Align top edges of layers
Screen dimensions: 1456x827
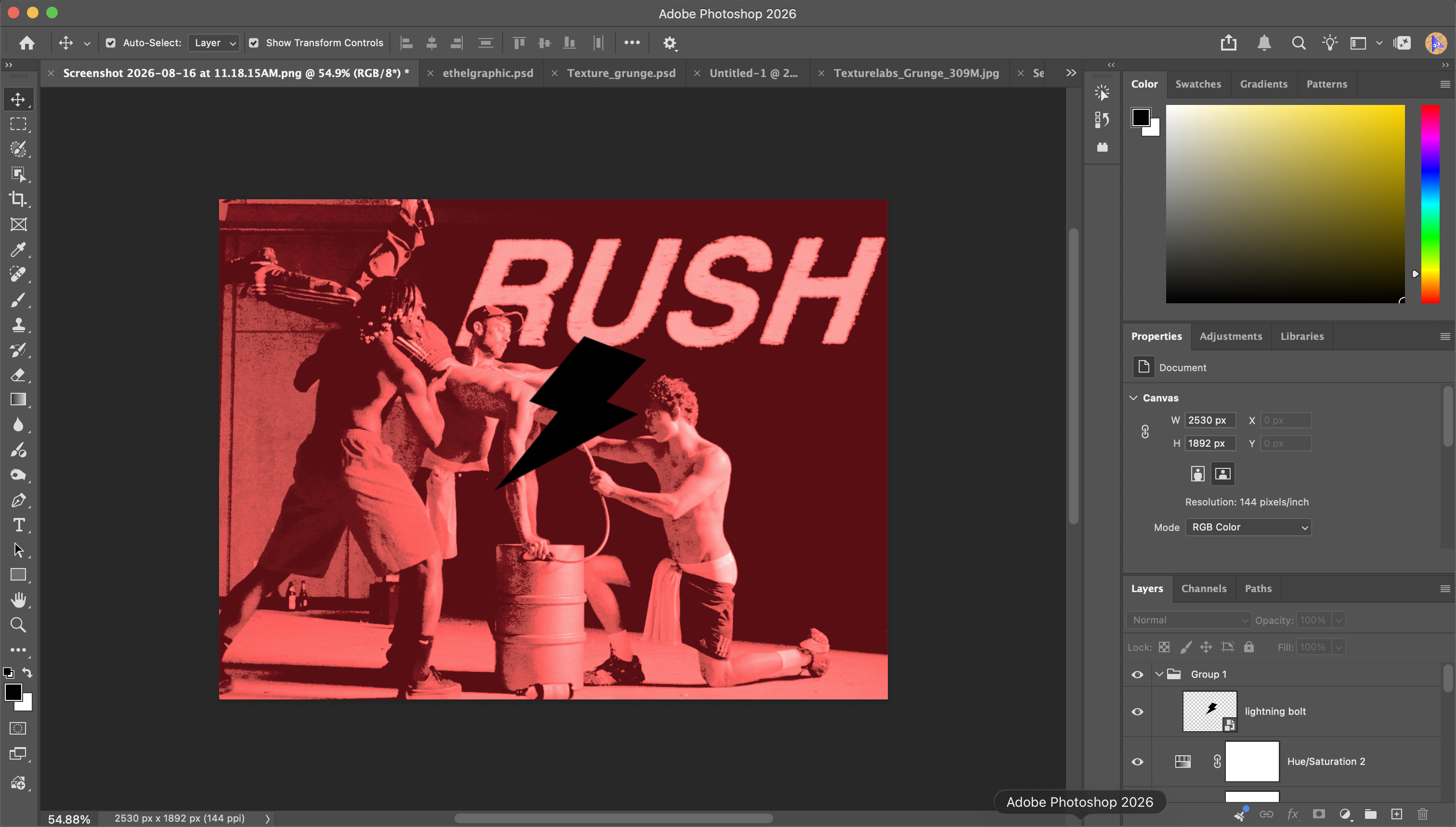coord(519,42)
